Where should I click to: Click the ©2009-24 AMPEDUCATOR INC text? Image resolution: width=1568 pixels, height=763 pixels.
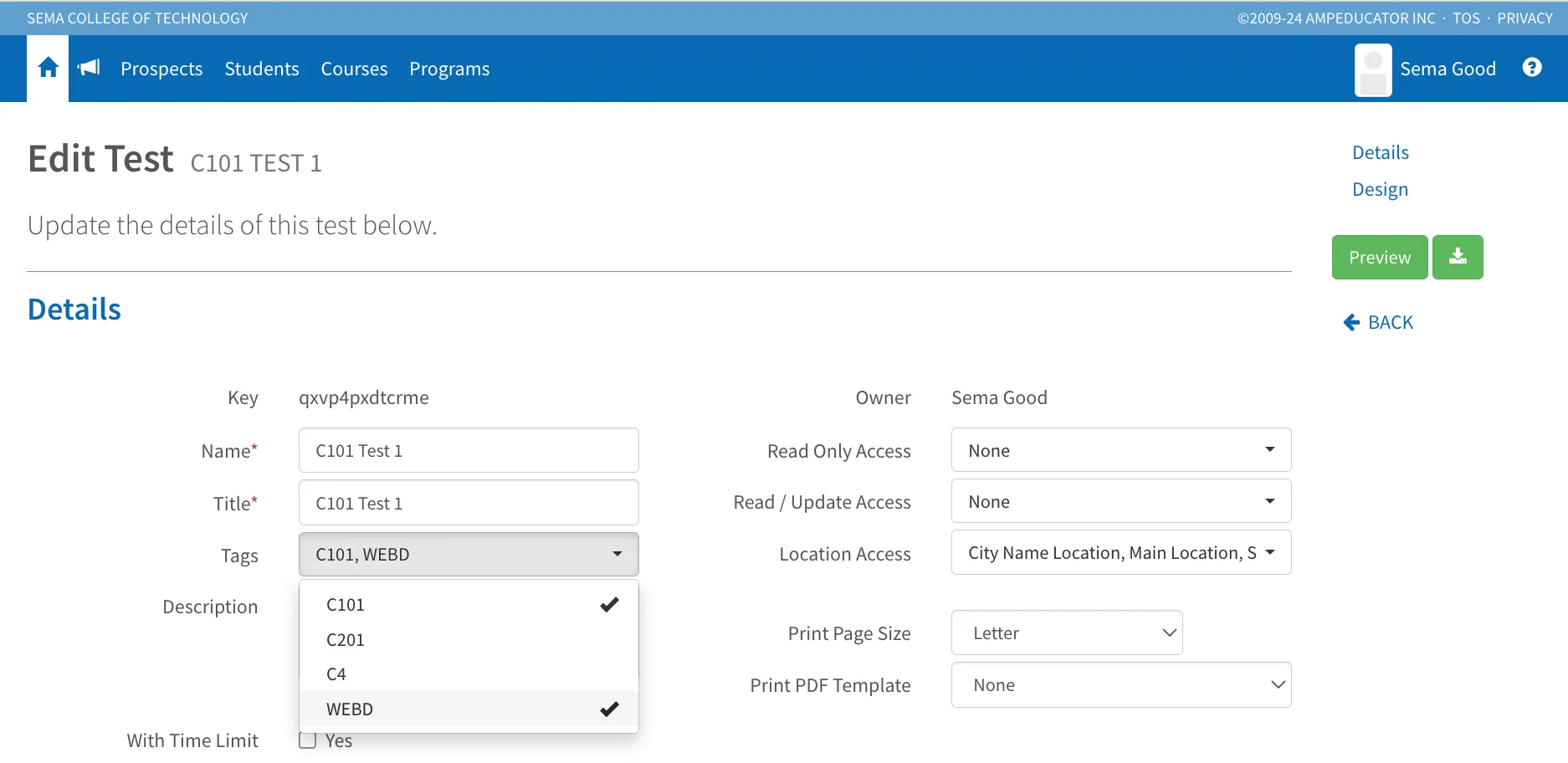(x=1336, y=18)
